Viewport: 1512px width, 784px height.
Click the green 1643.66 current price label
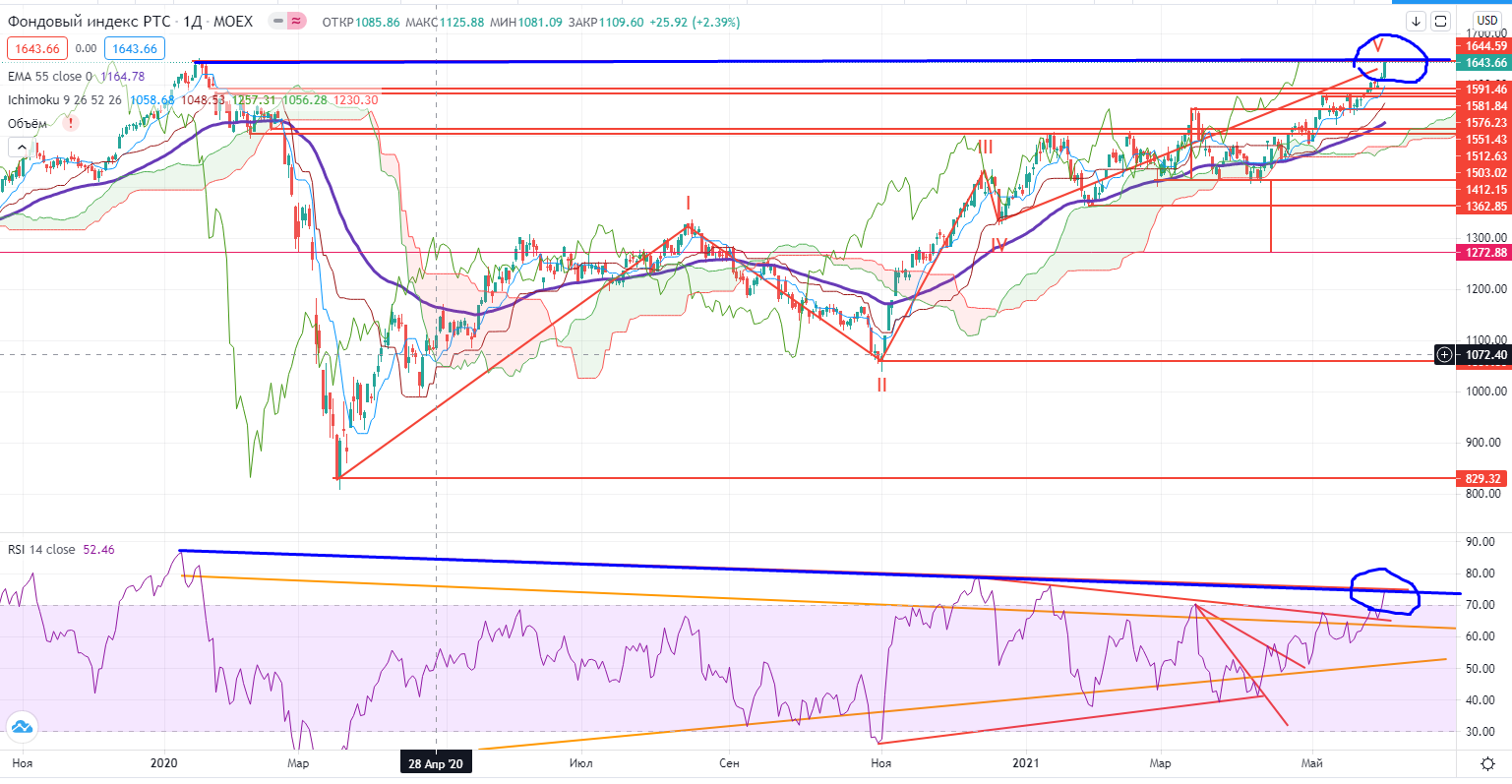click(x=1484, y=63)
